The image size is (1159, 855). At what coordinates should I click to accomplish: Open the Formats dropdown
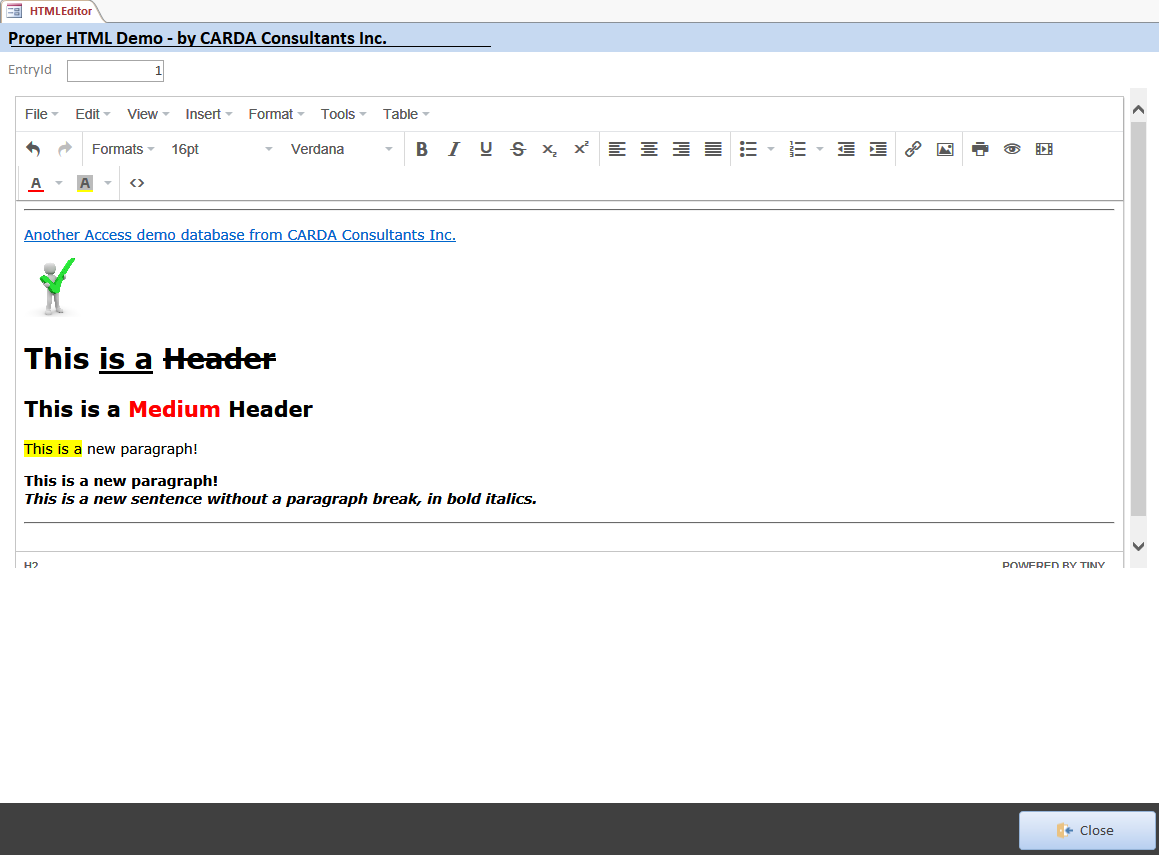click(x=123, y=149)
